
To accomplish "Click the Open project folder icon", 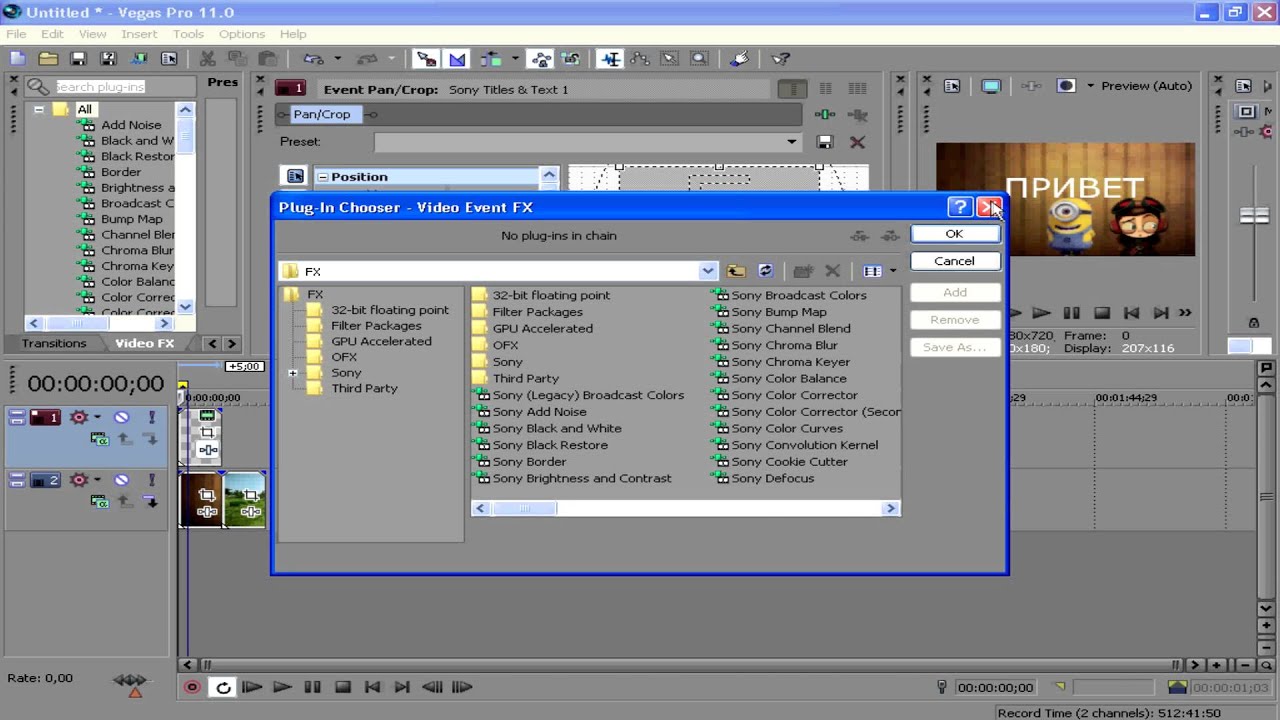I will tap(48, 59).
